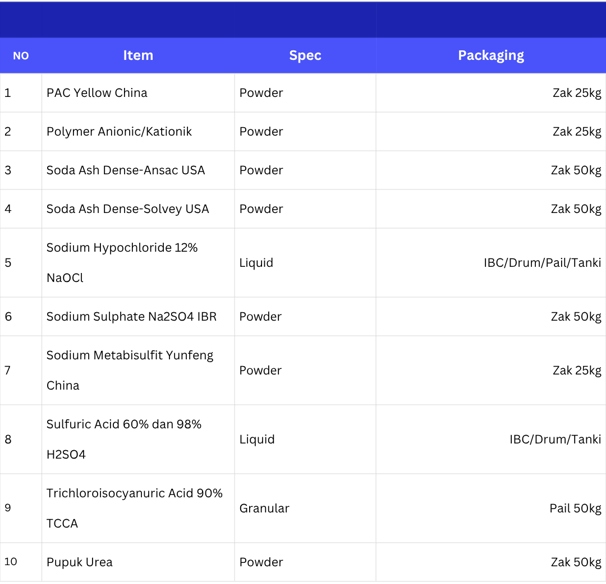Image resolution: width=606 pixels, height=584 pixels.
Task: Click the Granular spec cell
Action: [305, 508]
